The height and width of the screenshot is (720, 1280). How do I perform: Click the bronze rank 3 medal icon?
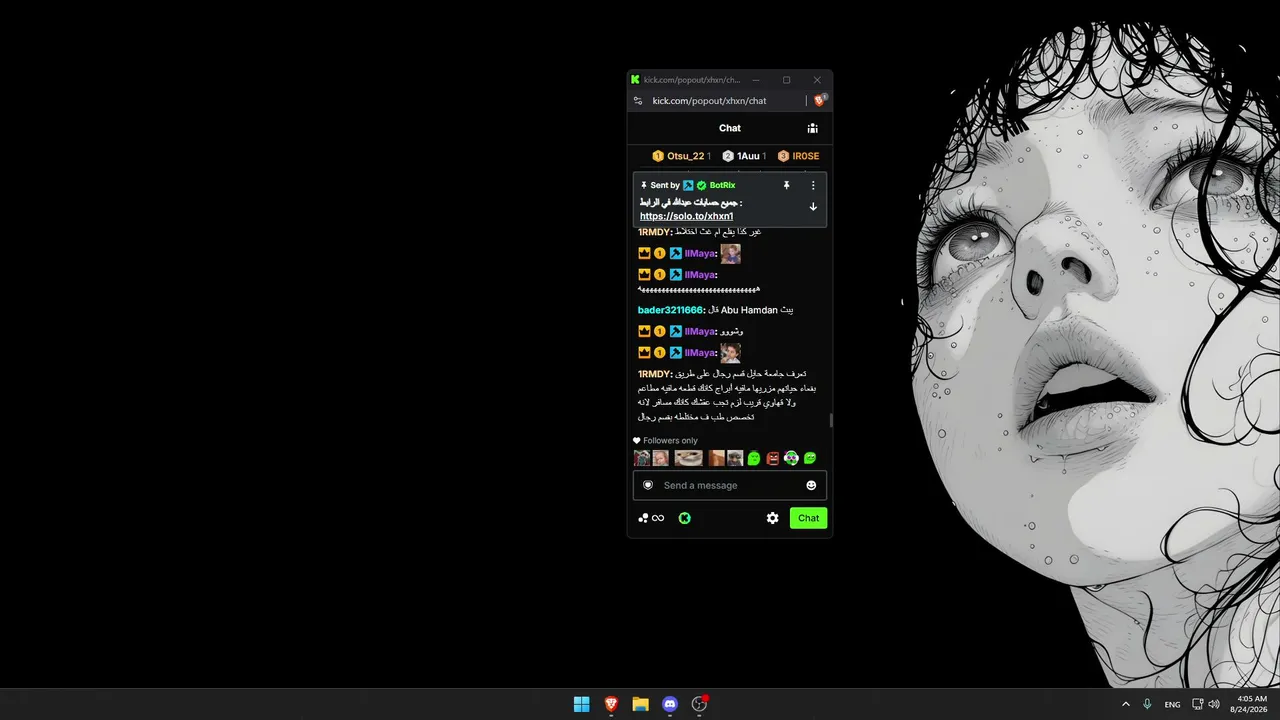point(783,156)
